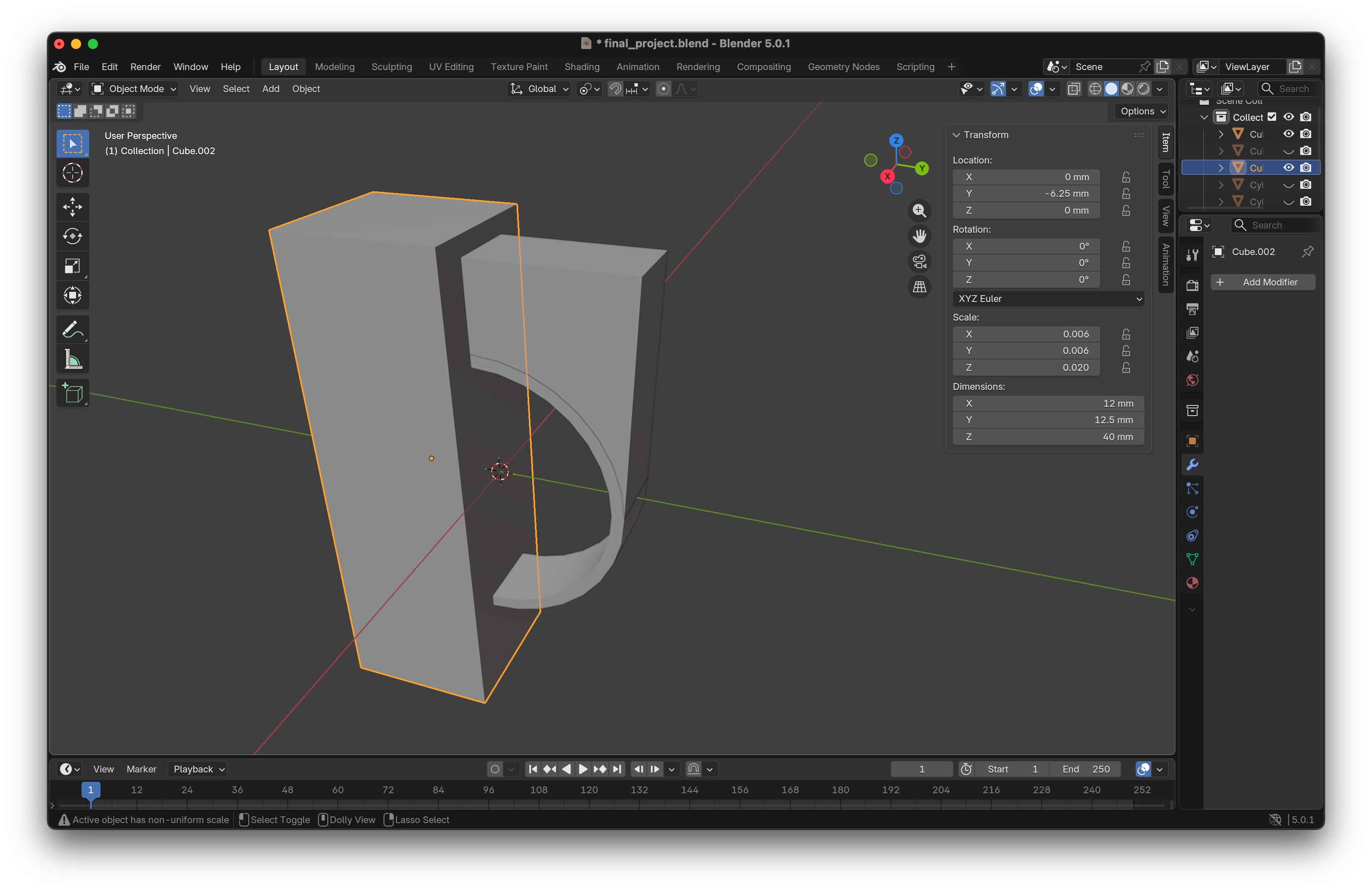Open the XYZ Euler rotation mode dropdown
The width and height of the screenshot is (1372, 892).
(1048, 299)
